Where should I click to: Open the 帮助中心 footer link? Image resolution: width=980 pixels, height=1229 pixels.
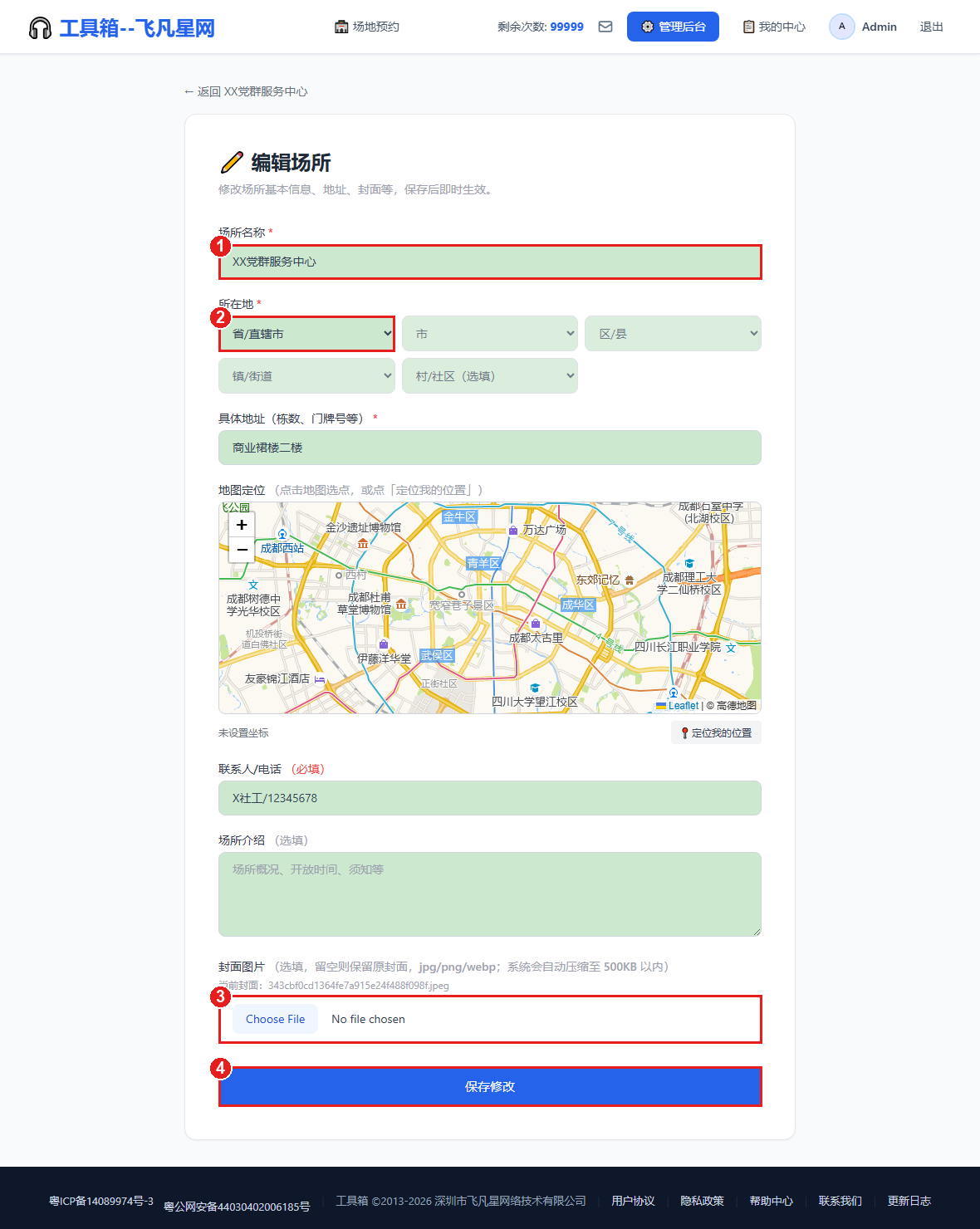click(x=772, y=1201)
